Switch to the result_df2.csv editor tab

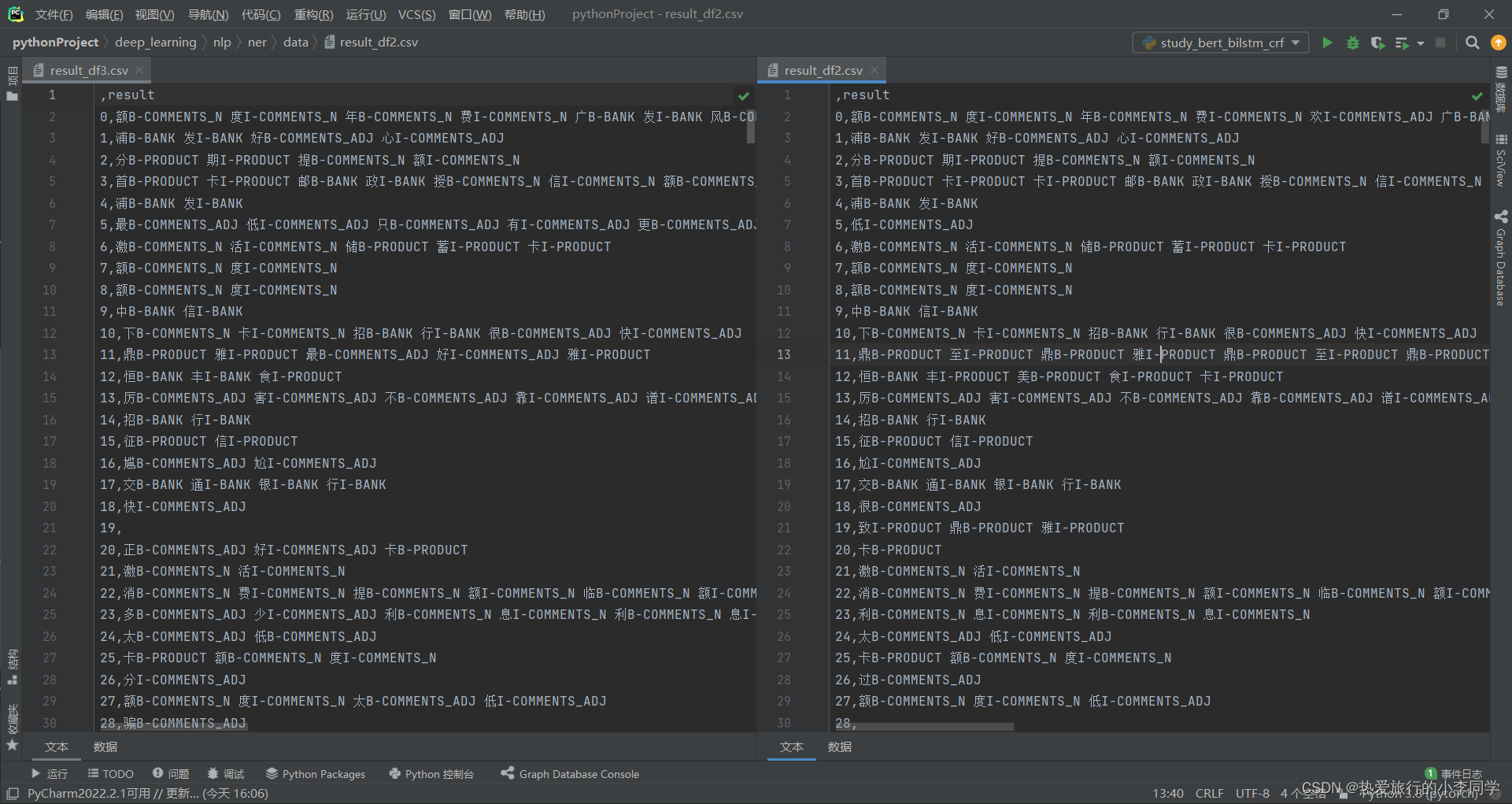click(823, 70)
